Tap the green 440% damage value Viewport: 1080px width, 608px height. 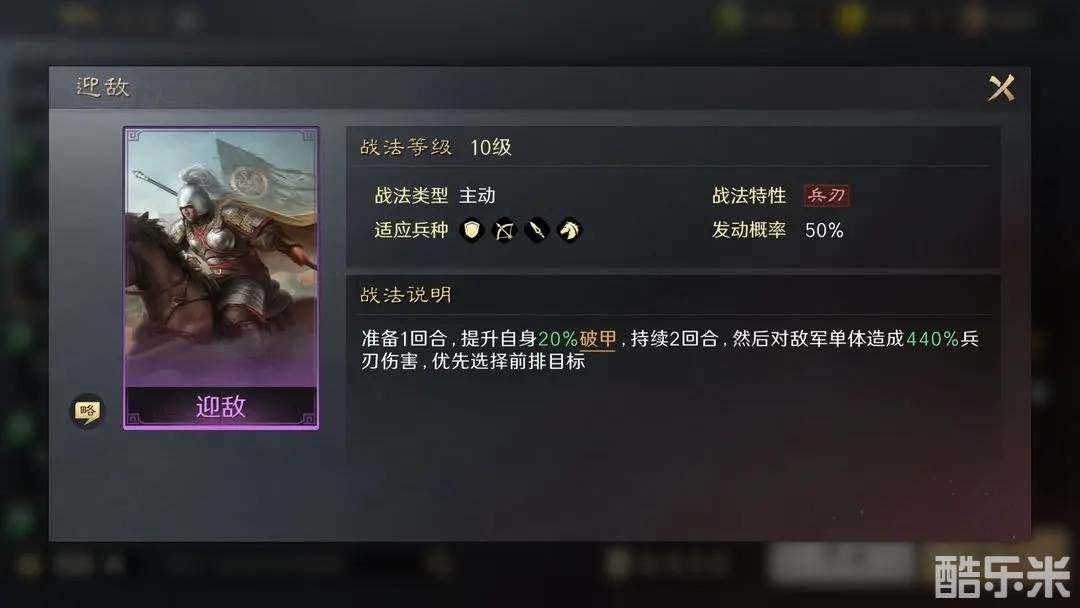pyautogui.click(x=933, y=339)
